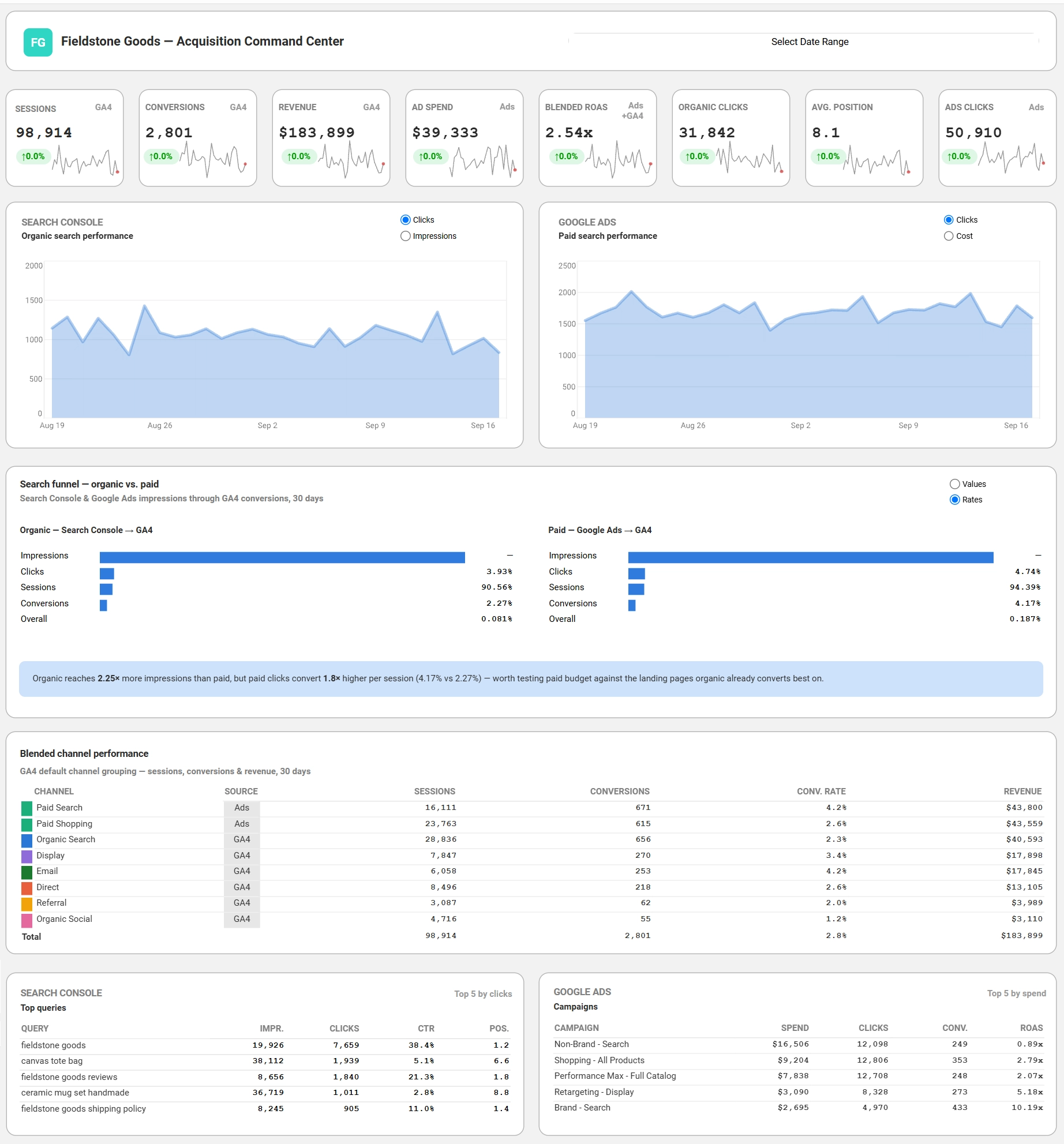1064x1144 pixels.
Task: Click the Organic Clicks value 31,842
Action: pyautogui.click(x=707, y=133)
